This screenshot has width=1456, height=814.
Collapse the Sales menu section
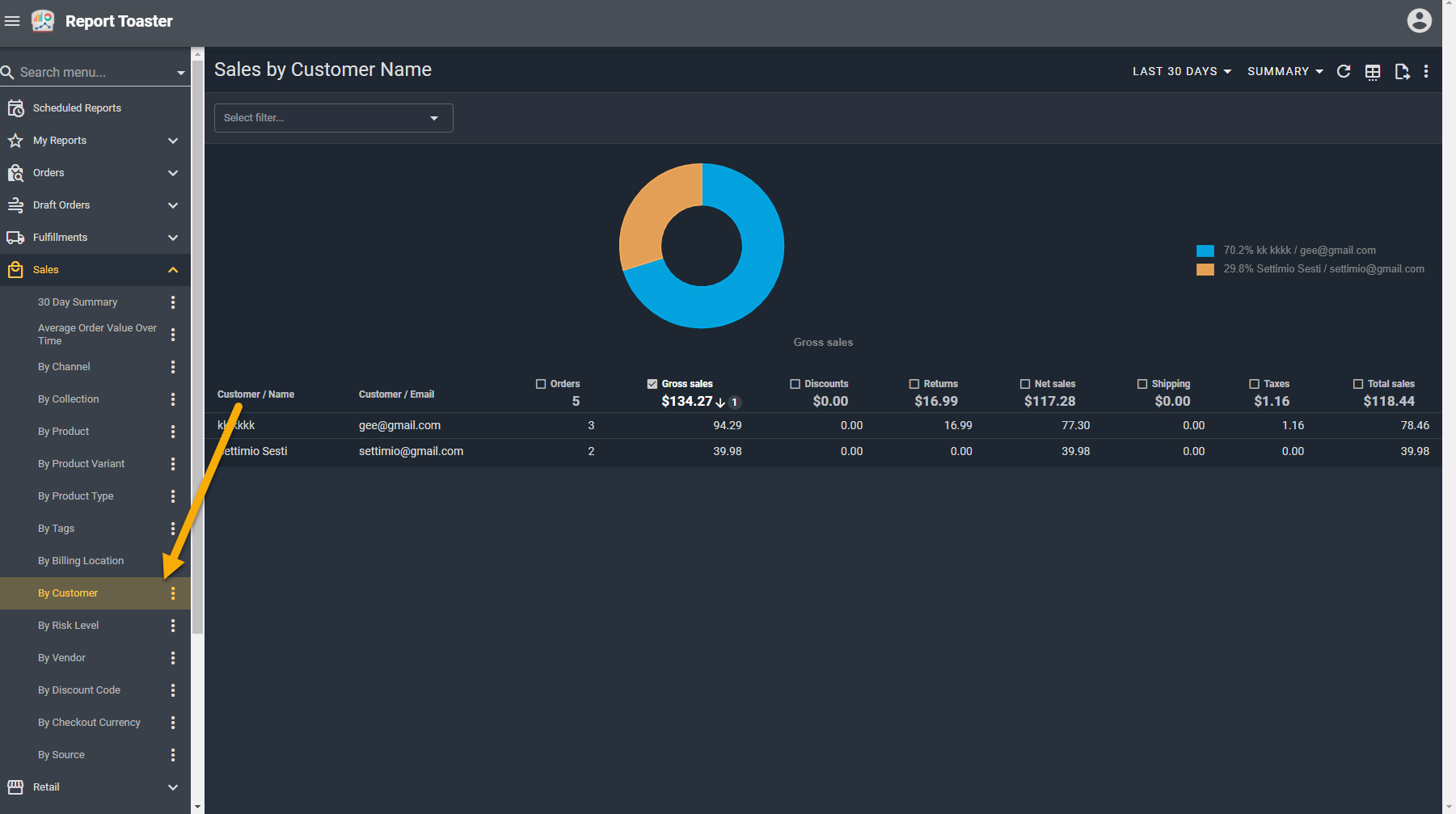173,270
